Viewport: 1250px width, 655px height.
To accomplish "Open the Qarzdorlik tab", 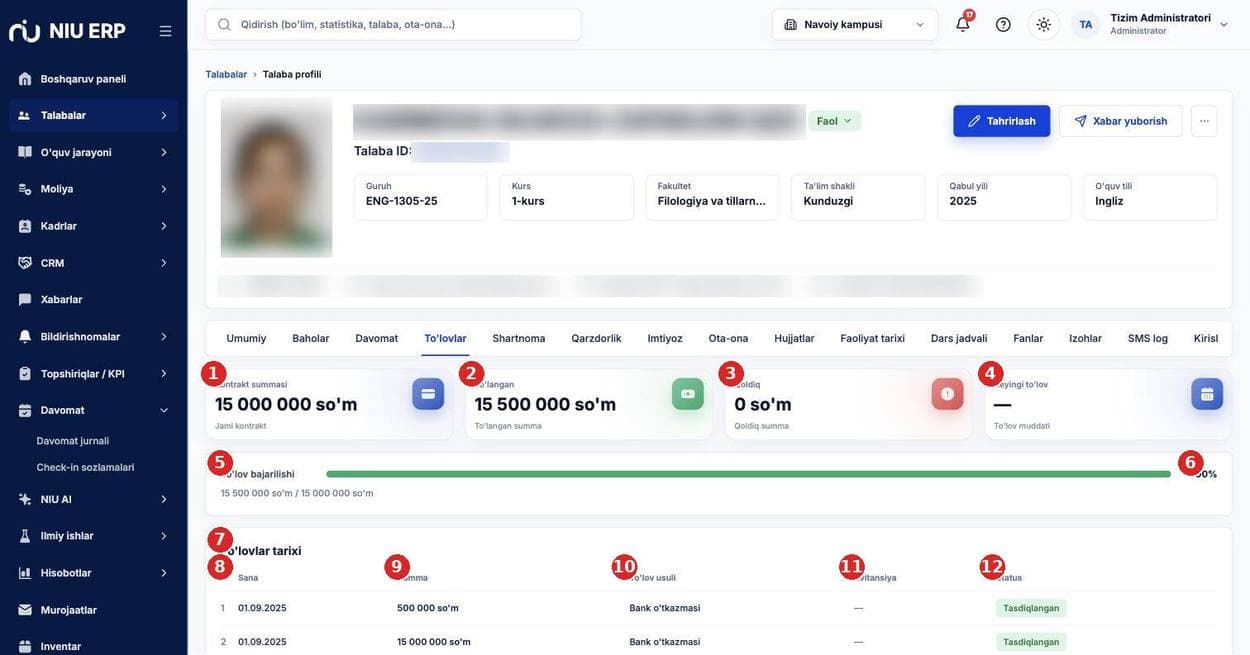I will click(x=596, y=338).
